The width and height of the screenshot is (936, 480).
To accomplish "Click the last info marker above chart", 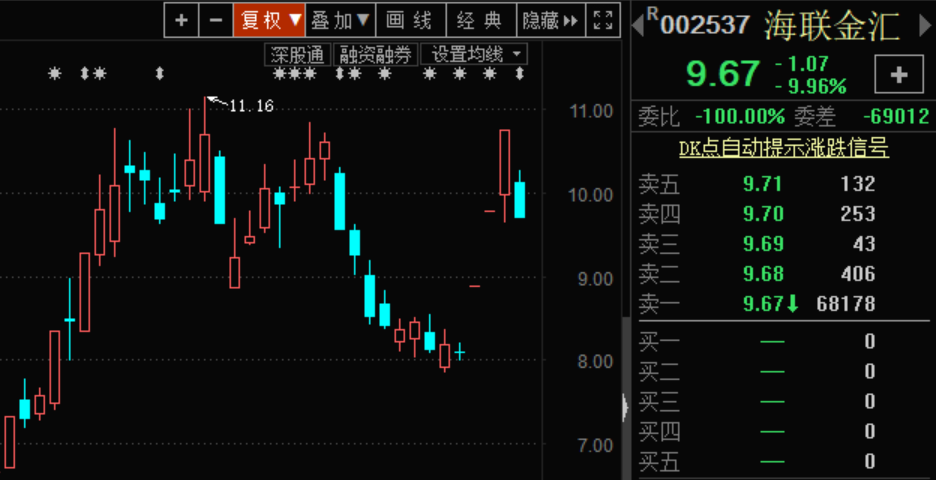I will point(520,74).
